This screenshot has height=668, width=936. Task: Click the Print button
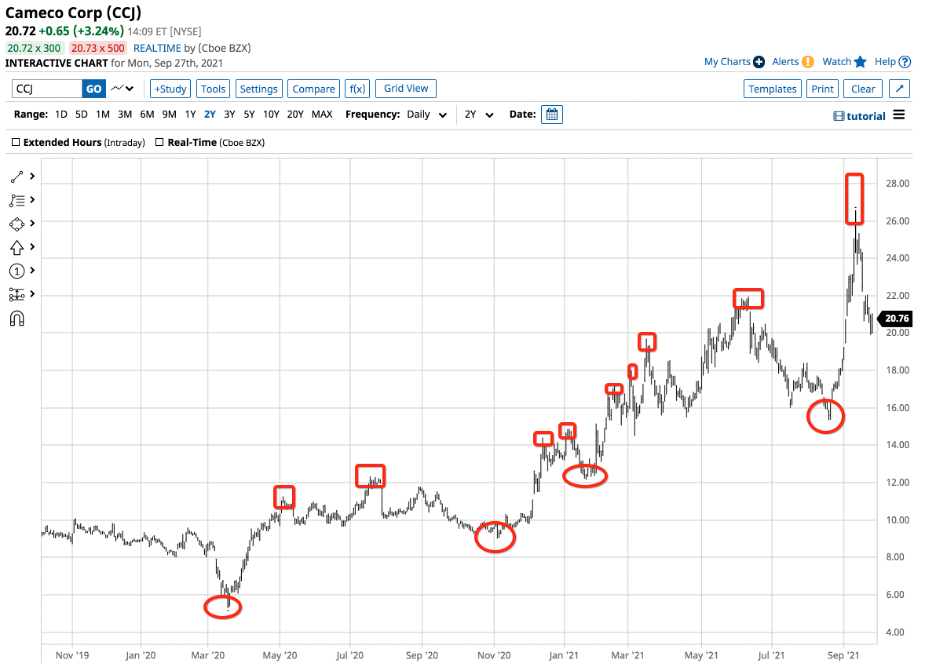(x=822, y=88)
